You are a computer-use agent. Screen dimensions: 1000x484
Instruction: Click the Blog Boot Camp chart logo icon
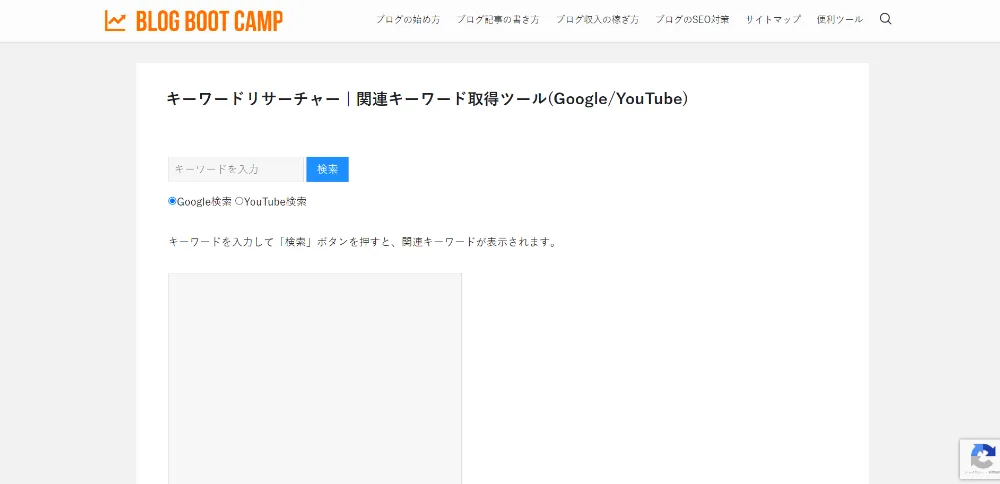click(115, 21)
